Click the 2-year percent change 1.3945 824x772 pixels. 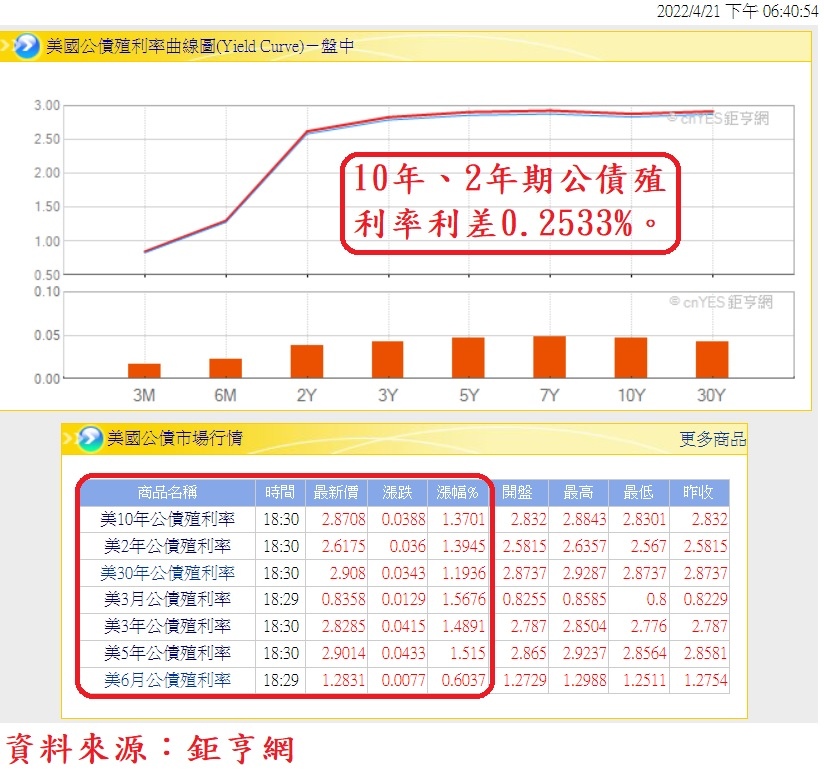coord(464,546)
